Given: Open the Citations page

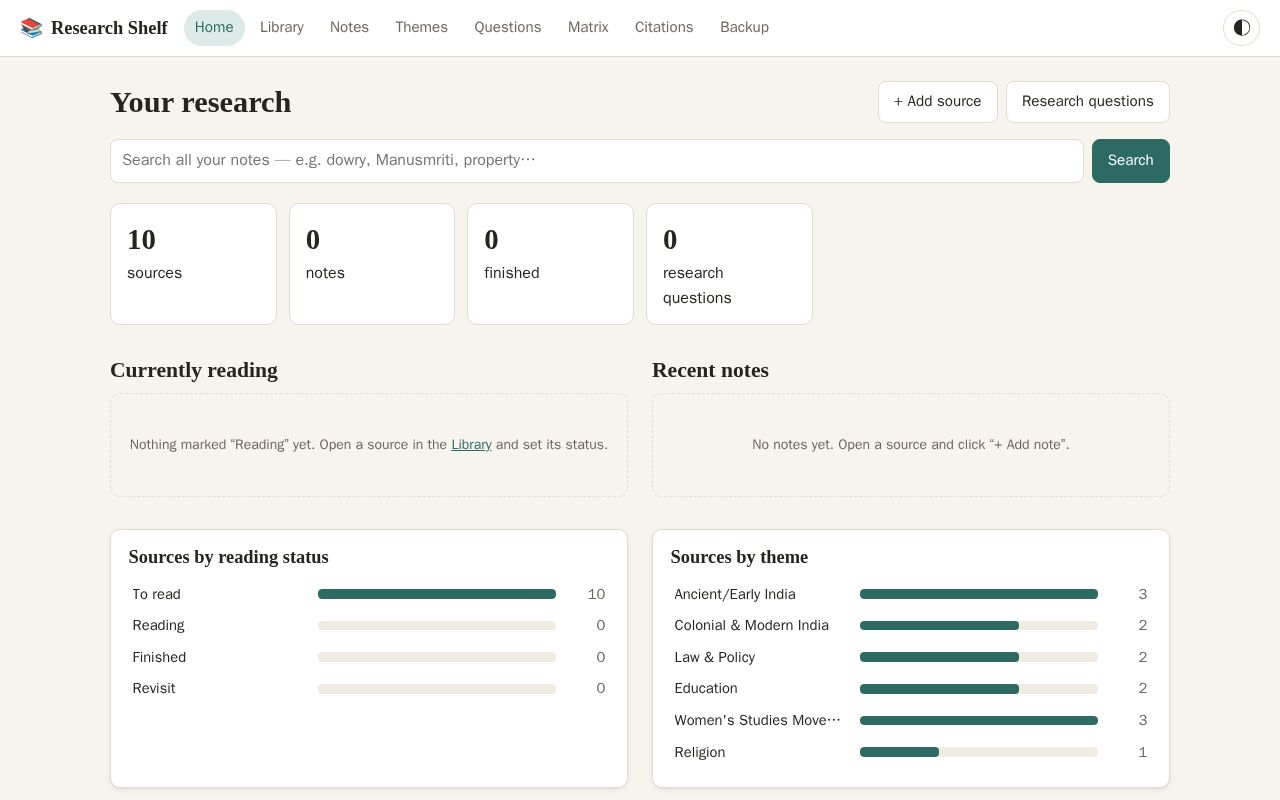Looking at the screenshot, I should pyautogui.click(x=664, y=28).
